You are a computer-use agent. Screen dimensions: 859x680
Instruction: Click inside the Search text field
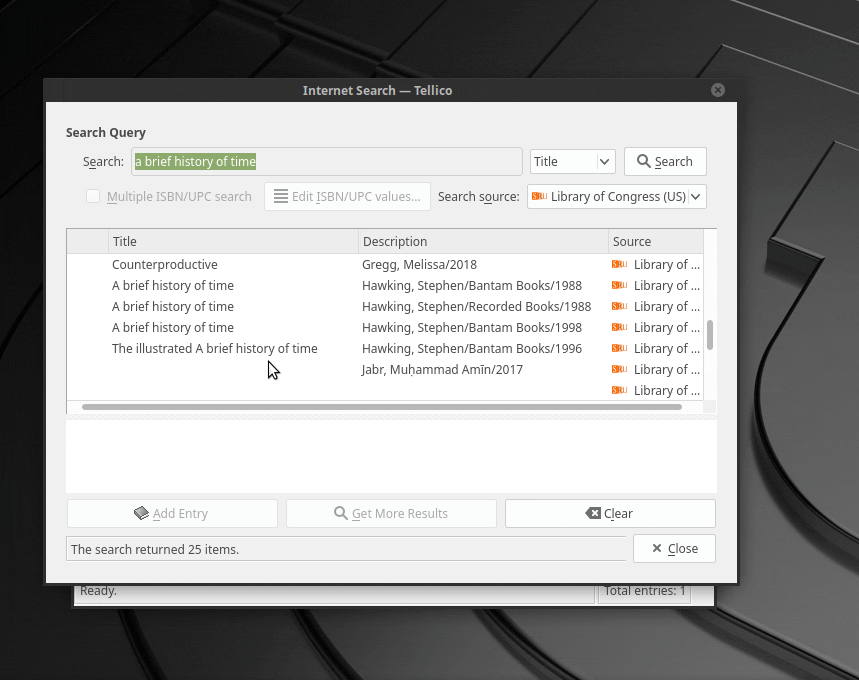tap(327, 162)
